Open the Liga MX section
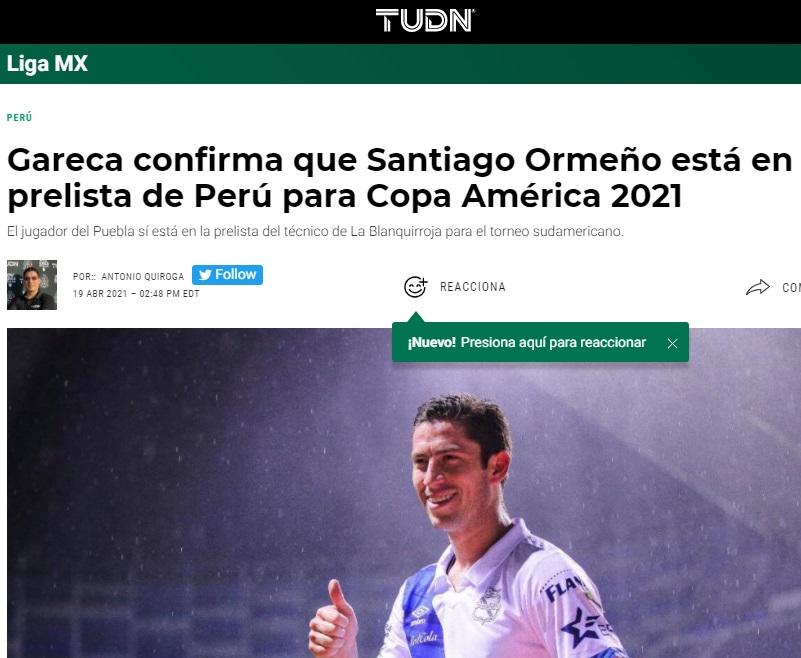Image resolution: width=801 pixels, height=658 pixels. [47, 64]
